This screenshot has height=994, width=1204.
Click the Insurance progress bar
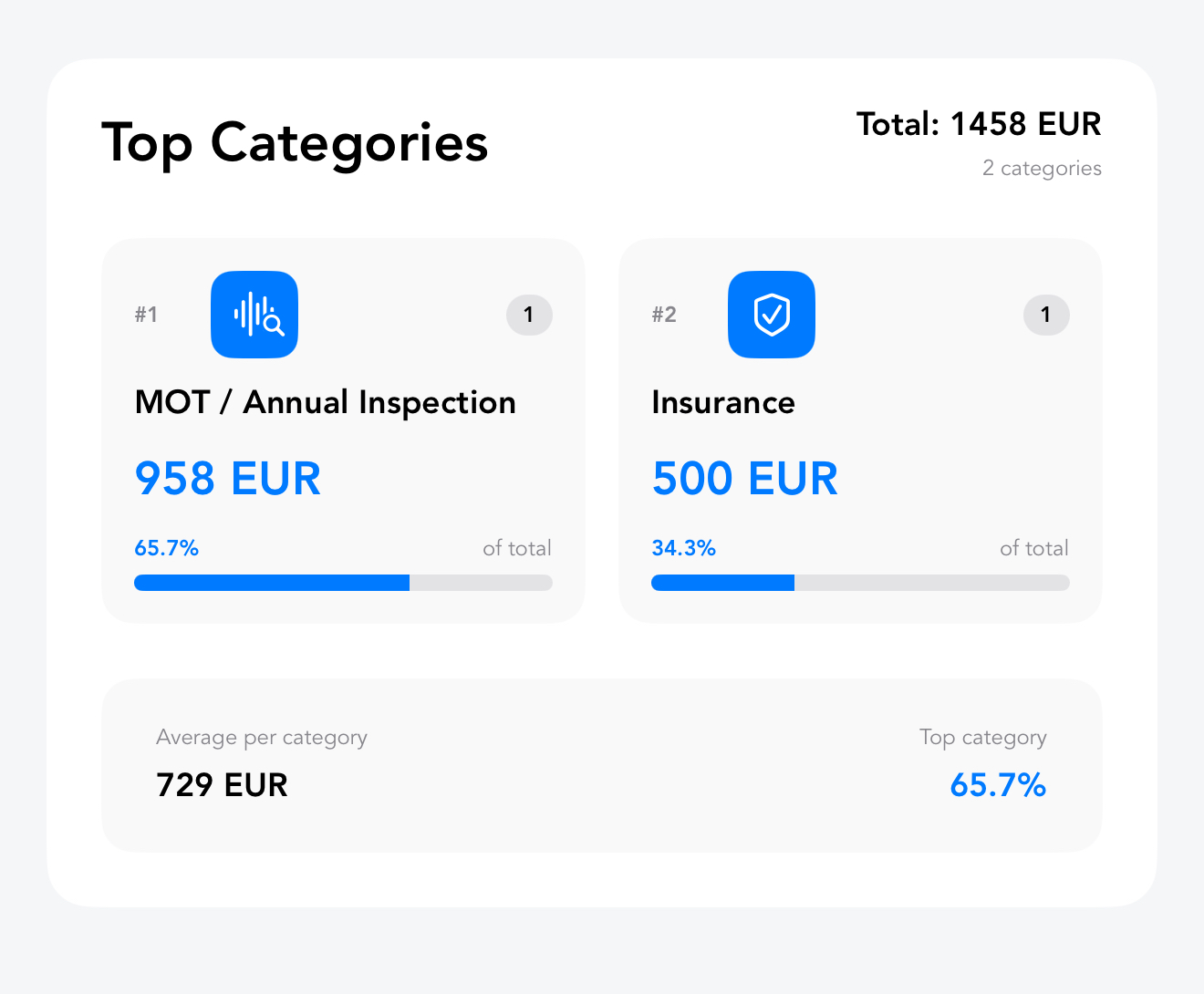tap(859, 582)
